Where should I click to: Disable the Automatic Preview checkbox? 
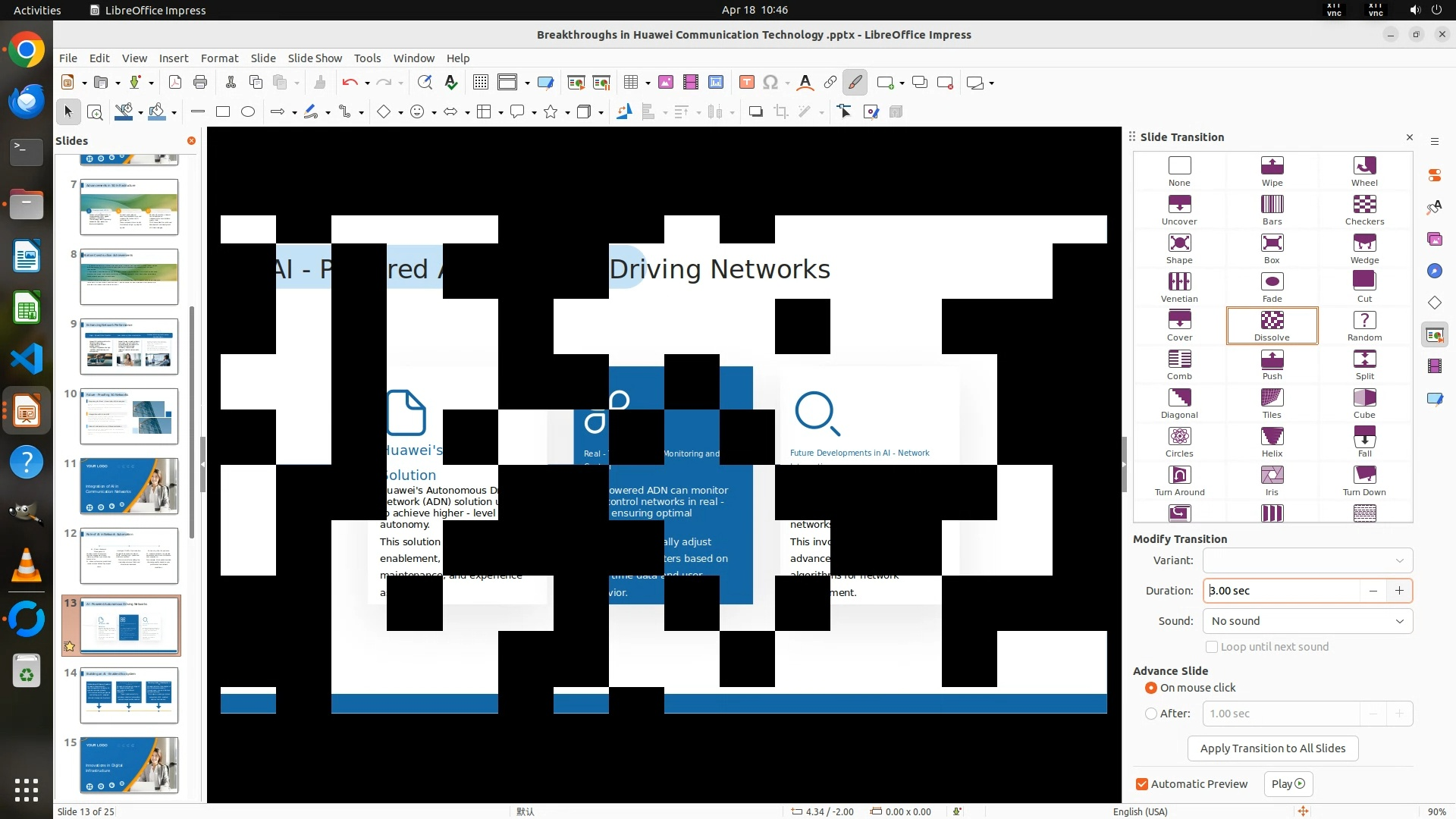click(x=1142, y=784)
